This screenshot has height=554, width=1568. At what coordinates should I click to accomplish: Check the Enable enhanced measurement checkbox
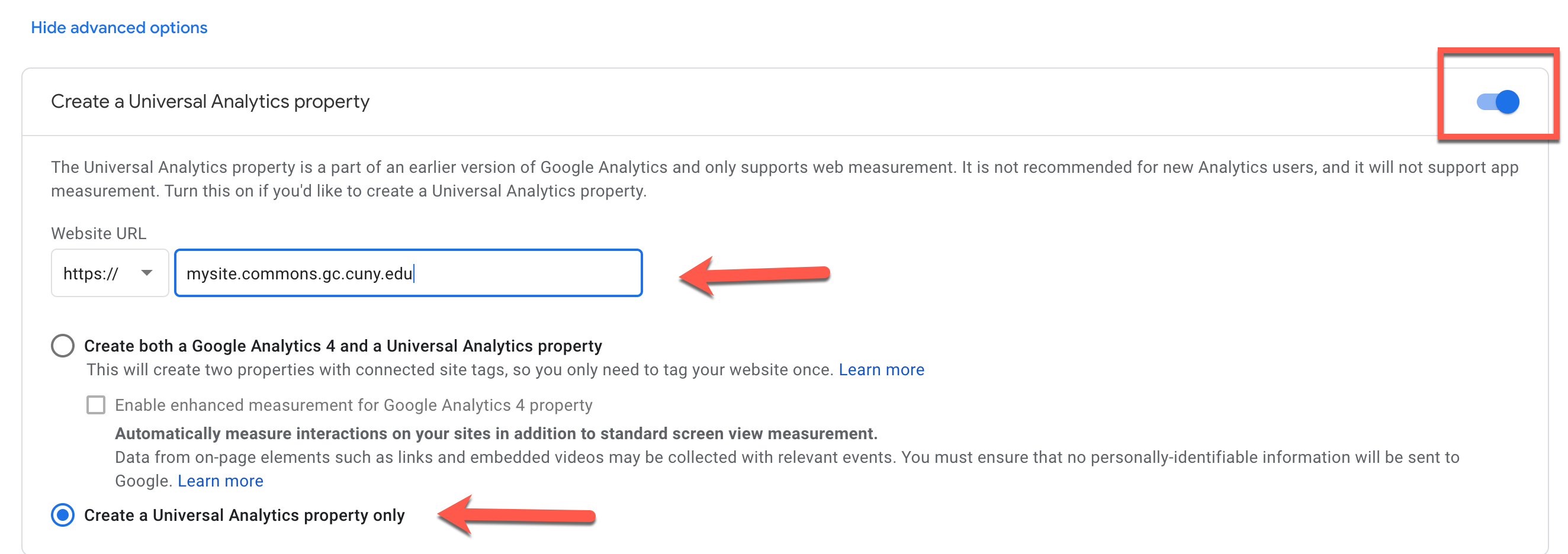(x=95, y=405)
